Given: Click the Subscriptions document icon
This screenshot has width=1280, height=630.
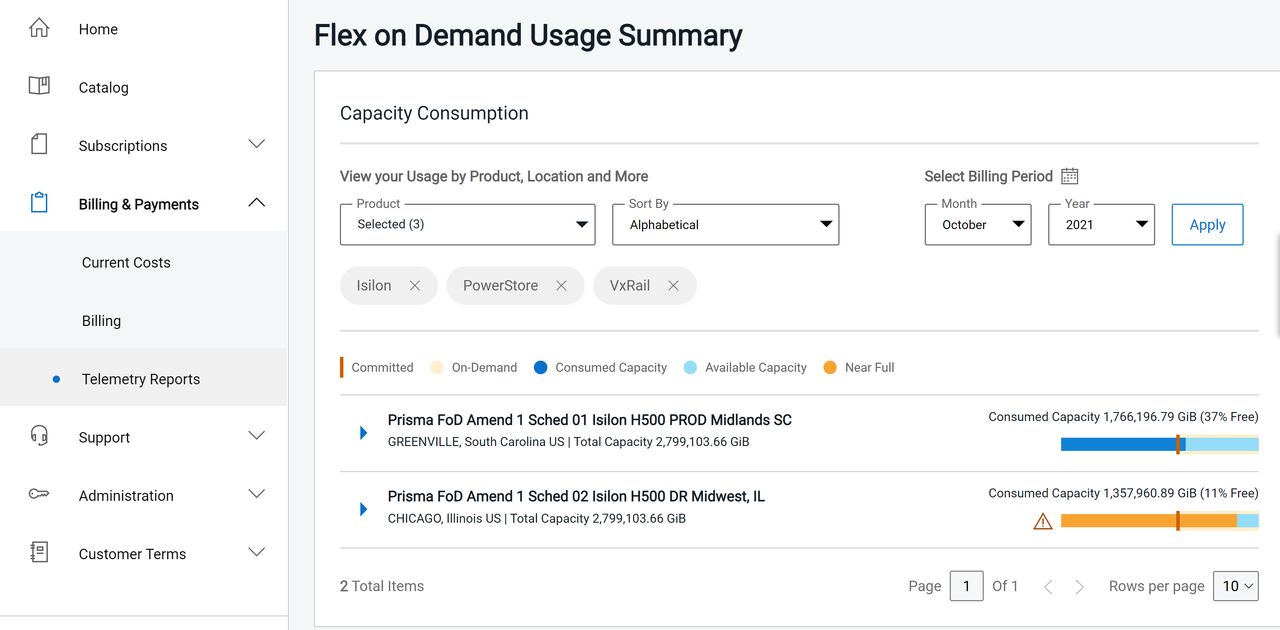Looking at the screenshot, I should point(39,144).
